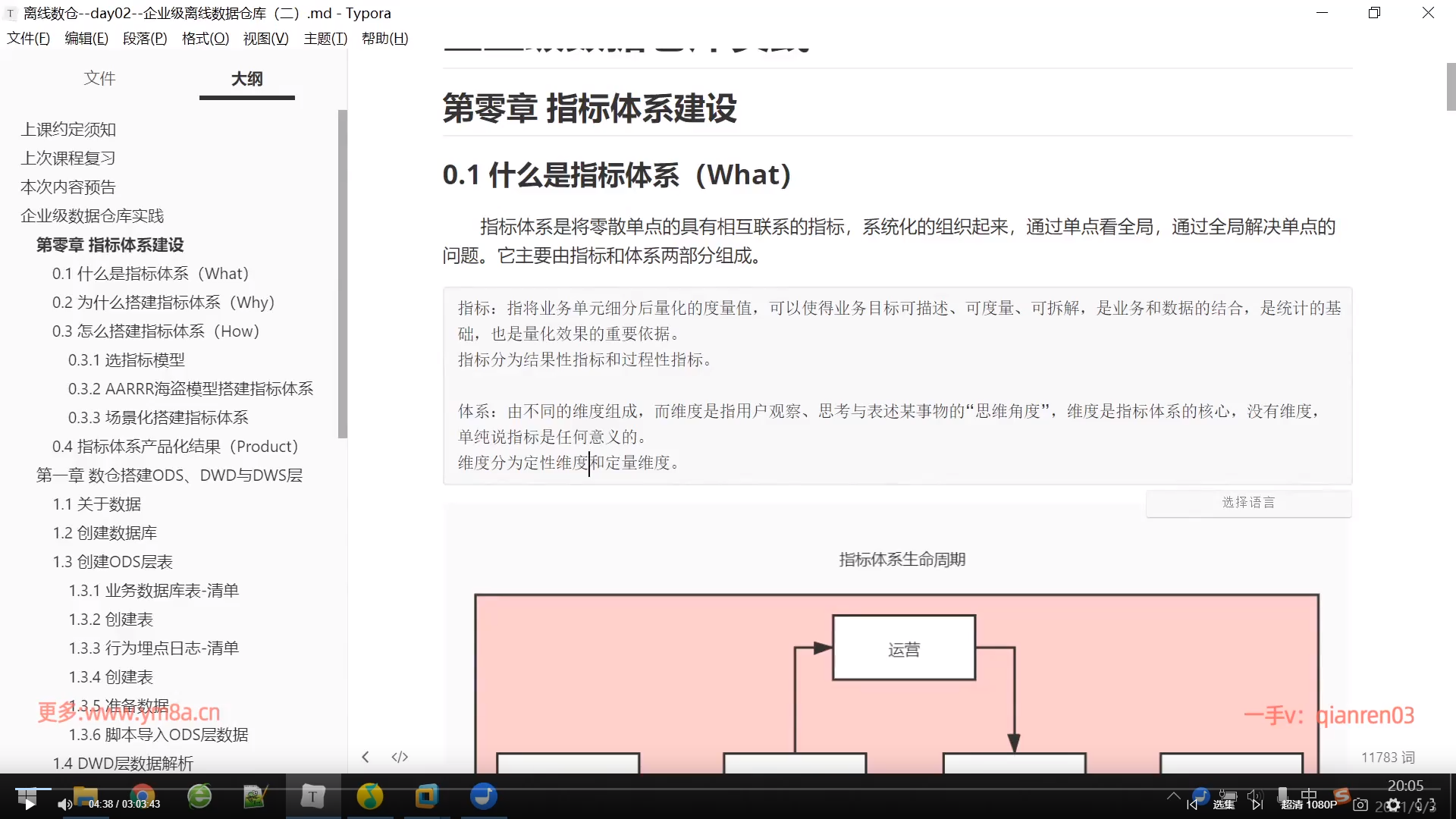Toggle source code mode icon
Viewport: 1456px width, 819px height.
[400, 757]
